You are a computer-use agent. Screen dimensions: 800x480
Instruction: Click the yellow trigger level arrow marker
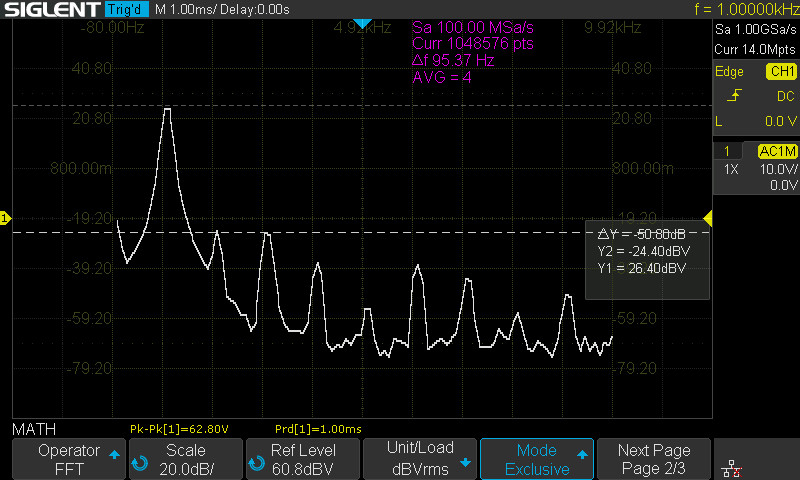708,218
